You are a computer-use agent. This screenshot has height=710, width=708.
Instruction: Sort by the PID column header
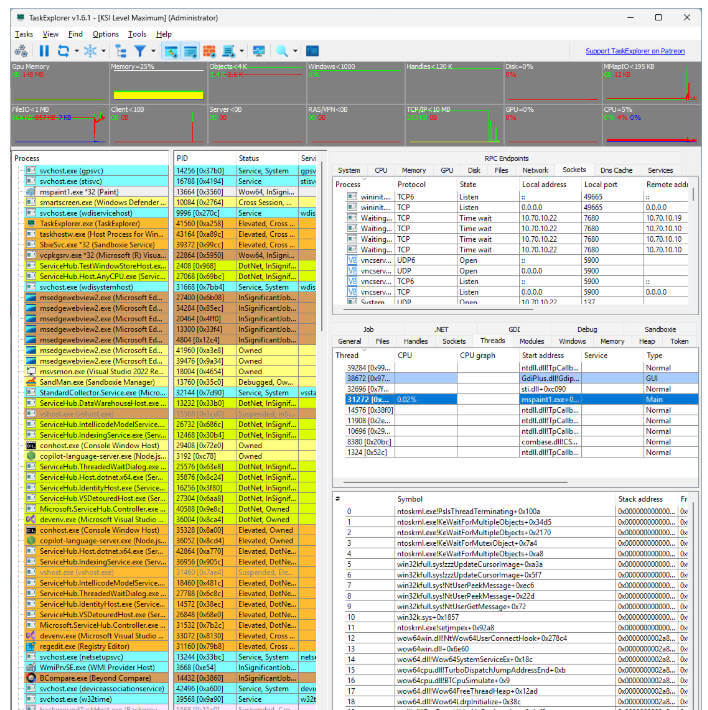tap(205, 158)
